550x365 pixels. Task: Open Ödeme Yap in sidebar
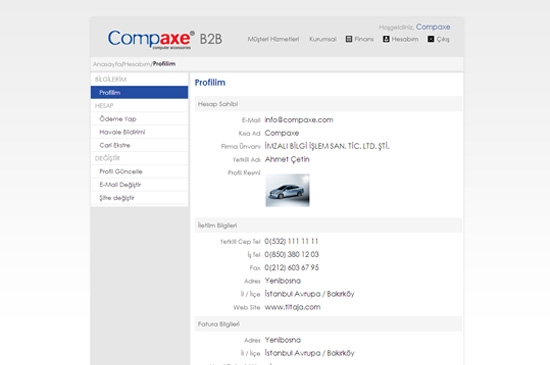[x=139, y=119]
